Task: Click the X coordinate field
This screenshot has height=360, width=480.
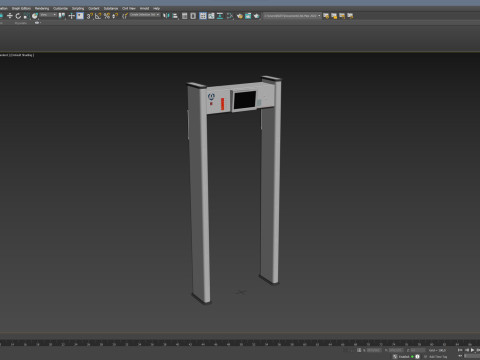Action: tap(374, 350)
